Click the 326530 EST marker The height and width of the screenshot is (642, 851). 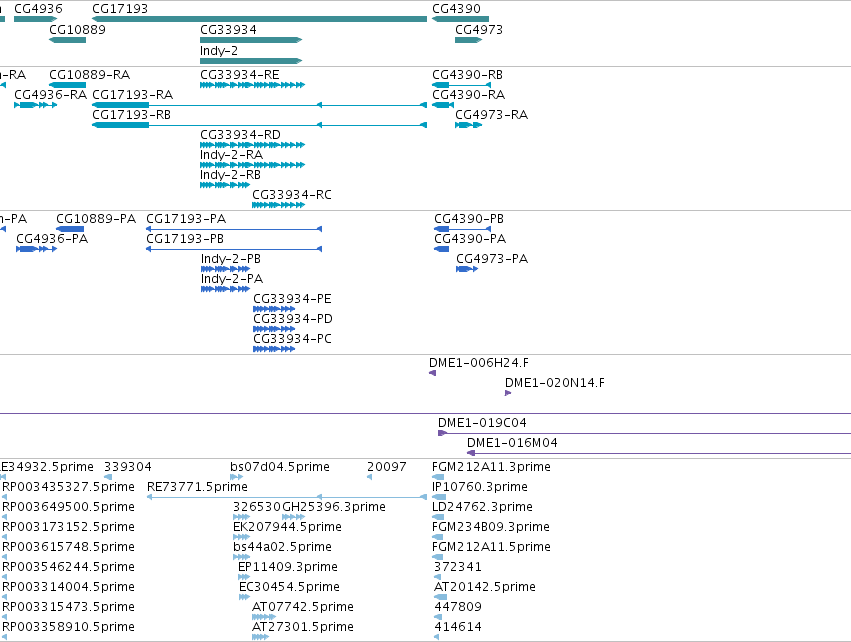coord(242,517)
